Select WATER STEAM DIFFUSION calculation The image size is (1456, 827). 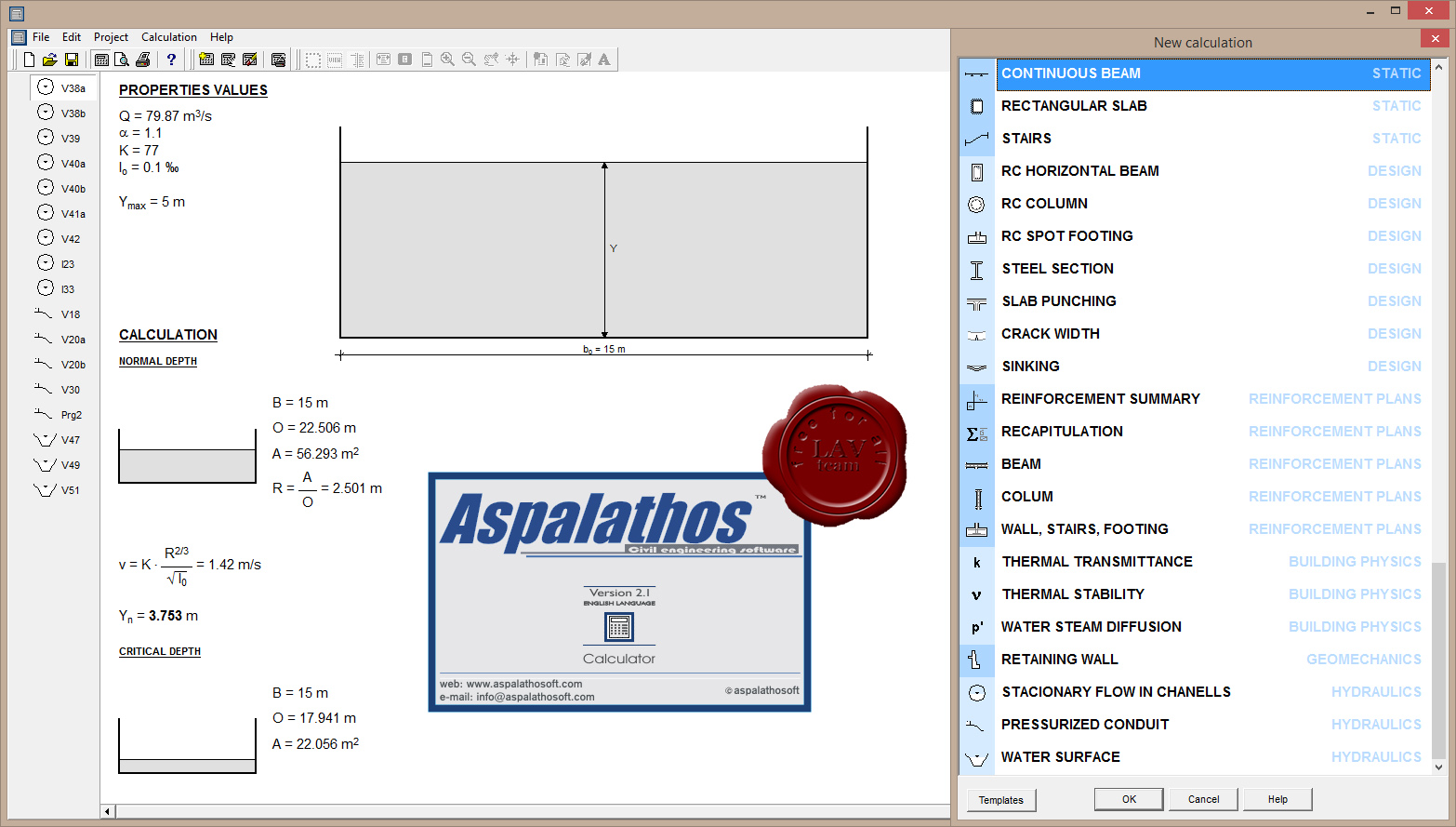[x=1195, y=627]
